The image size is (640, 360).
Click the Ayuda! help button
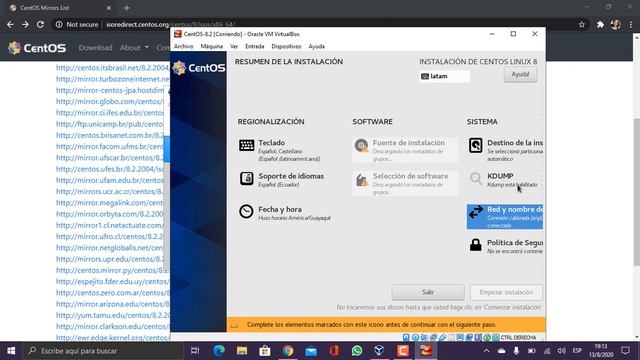click(x=520, y=75)
